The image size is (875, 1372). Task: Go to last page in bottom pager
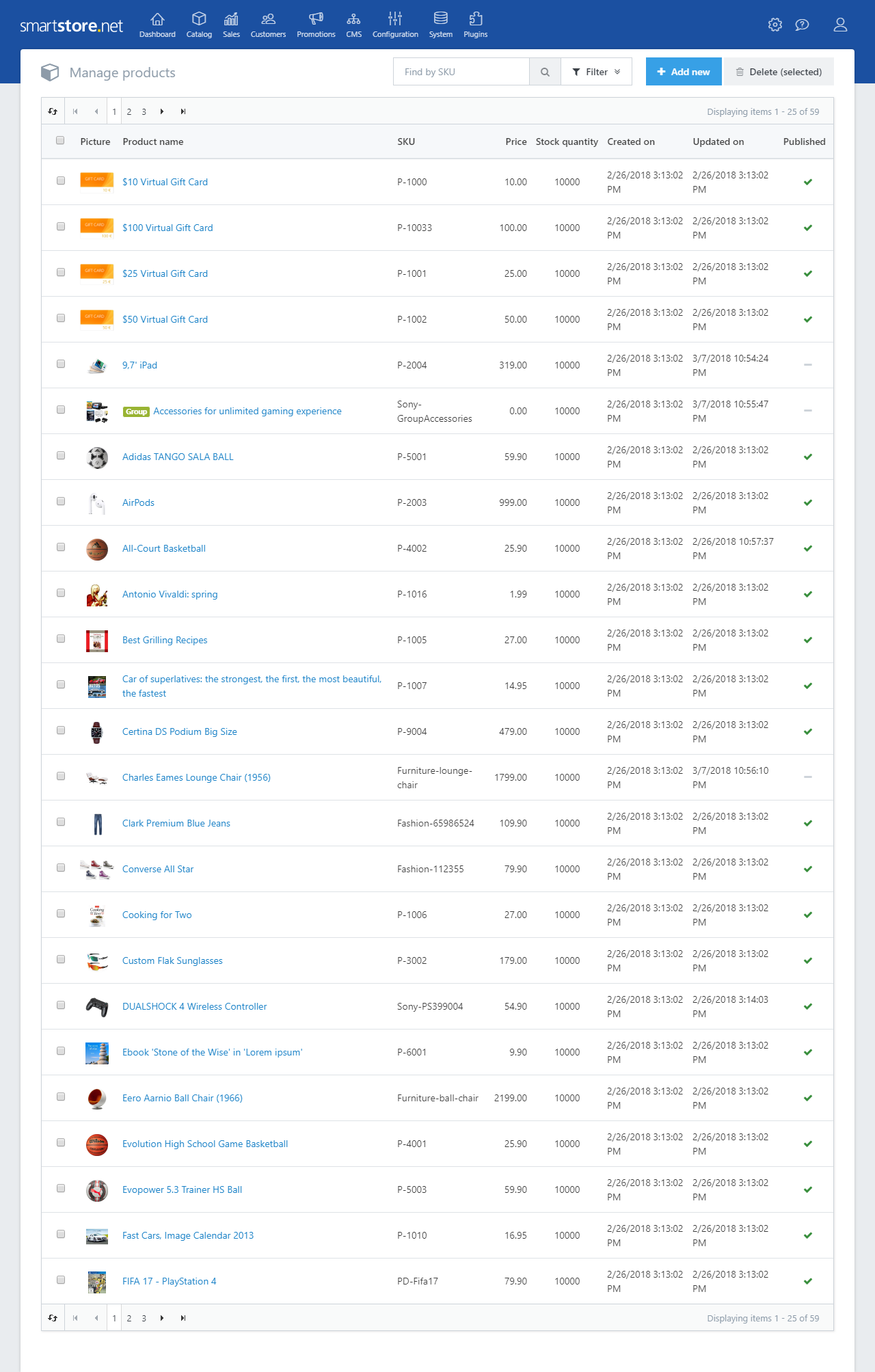(183, 1318)
